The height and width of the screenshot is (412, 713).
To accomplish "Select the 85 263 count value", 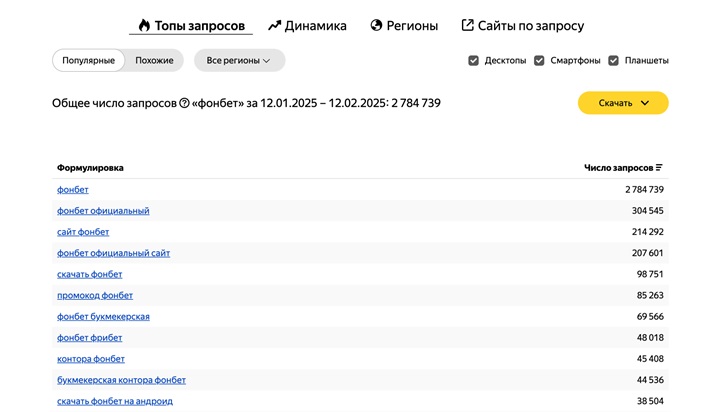I will (x=650, y=295).
